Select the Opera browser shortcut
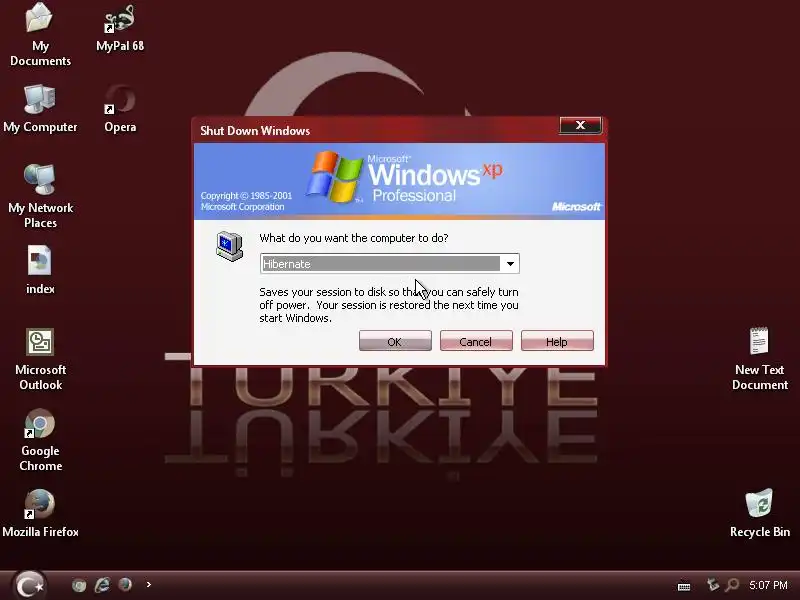 [120, 109]
